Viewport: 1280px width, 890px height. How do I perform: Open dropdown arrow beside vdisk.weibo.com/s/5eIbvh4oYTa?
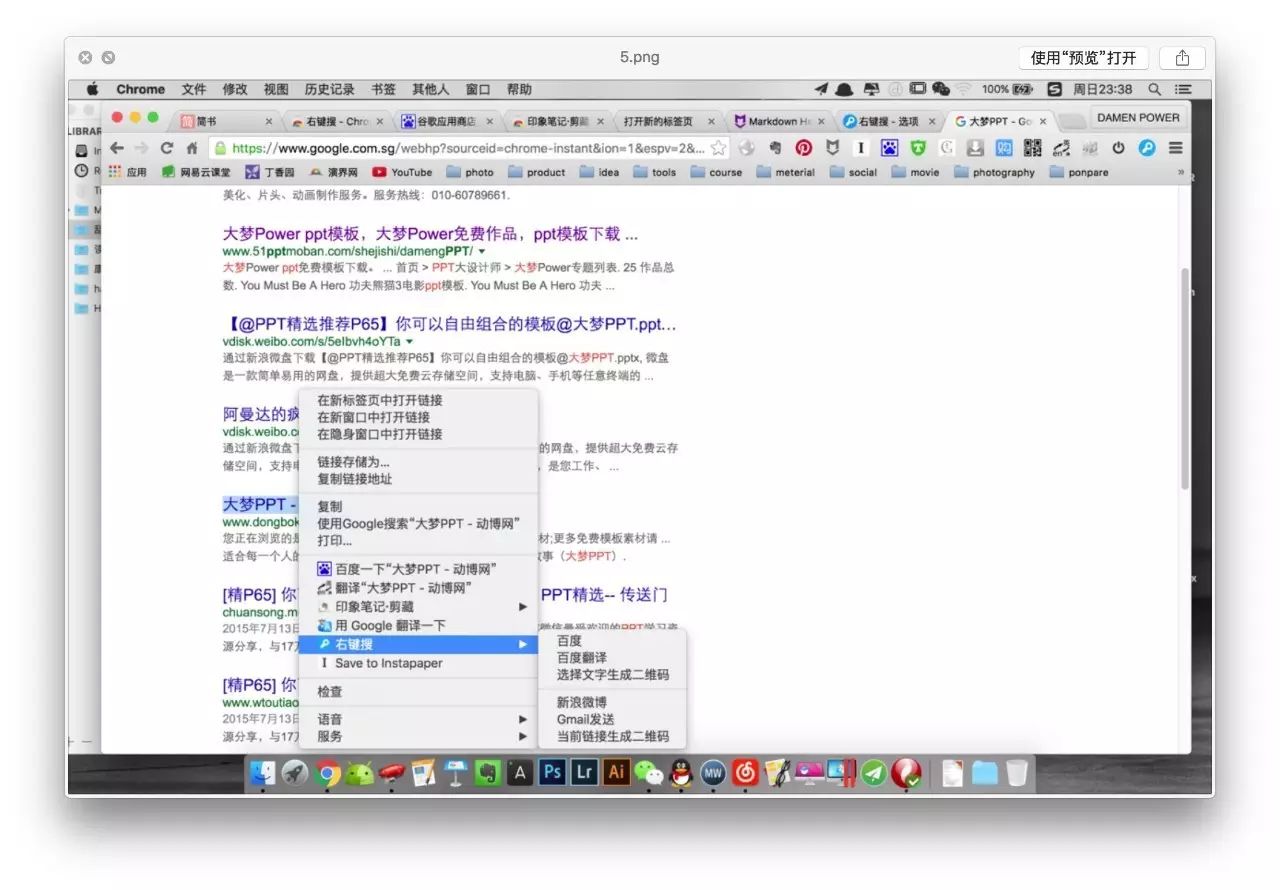[410, 342]
